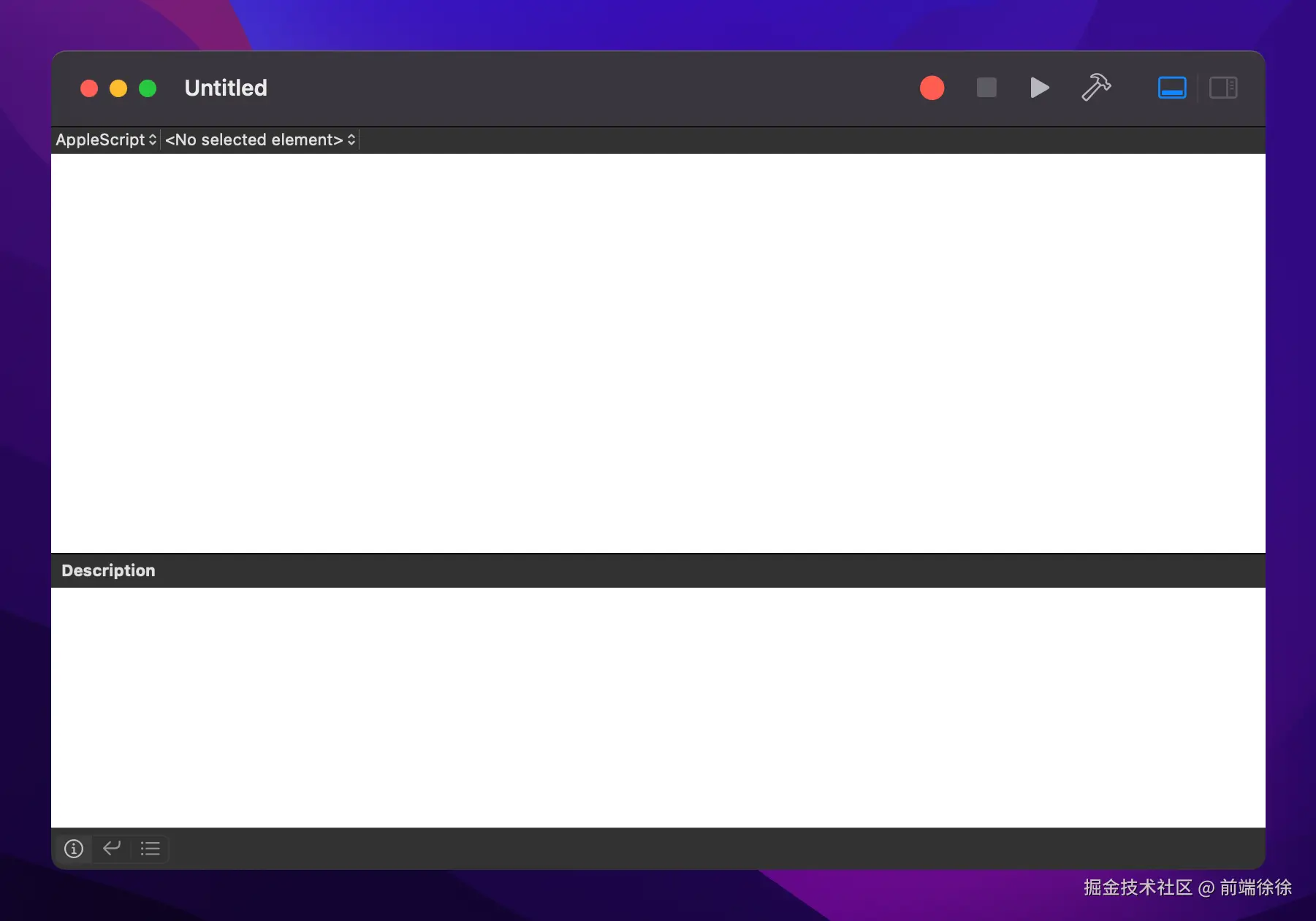Screen dimensions: 1316x921
Task: Click inside the script editor text area
Action: [658, 353]
